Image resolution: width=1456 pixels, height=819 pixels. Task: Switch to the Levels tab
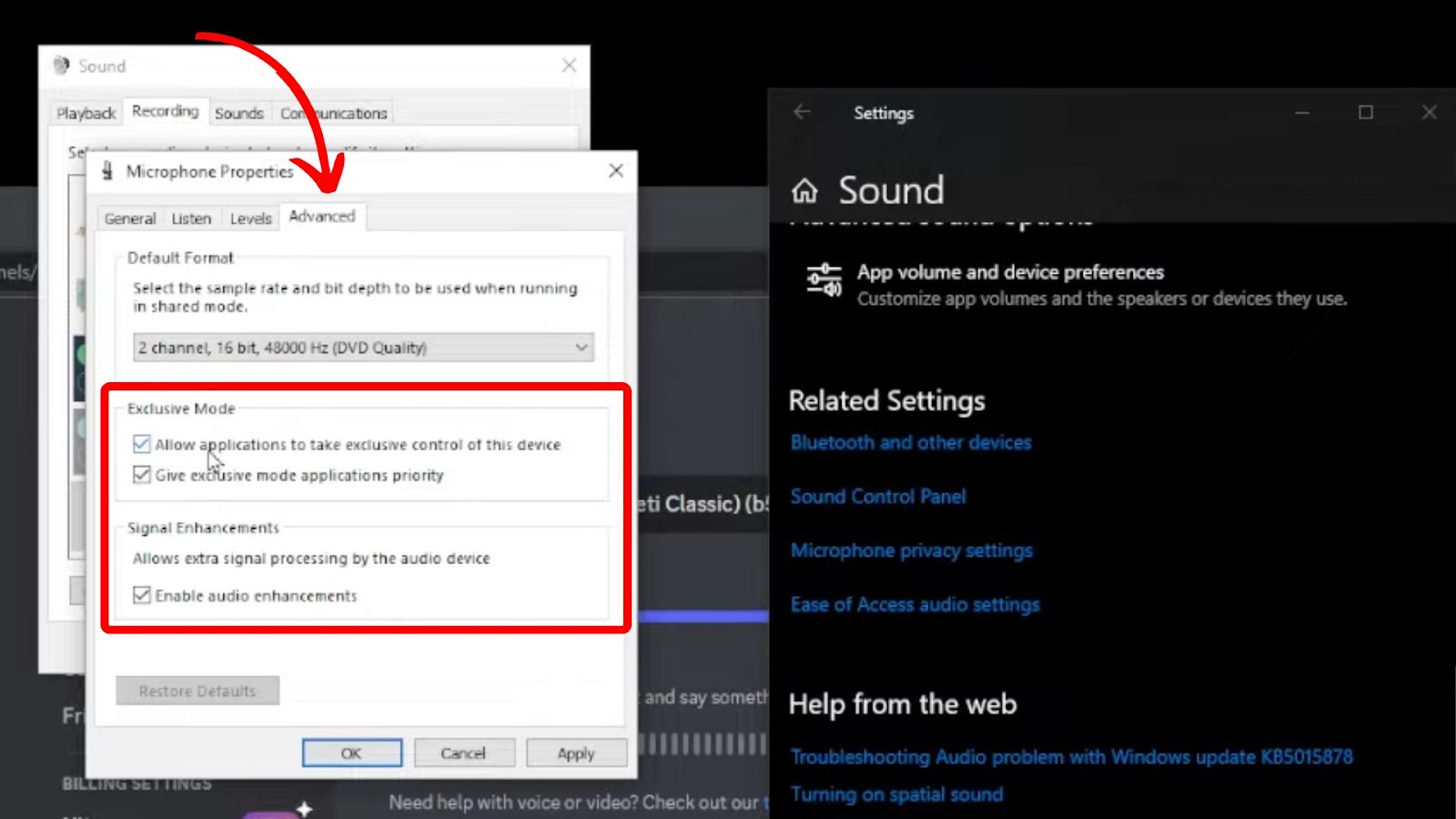[x=250, y=218]
